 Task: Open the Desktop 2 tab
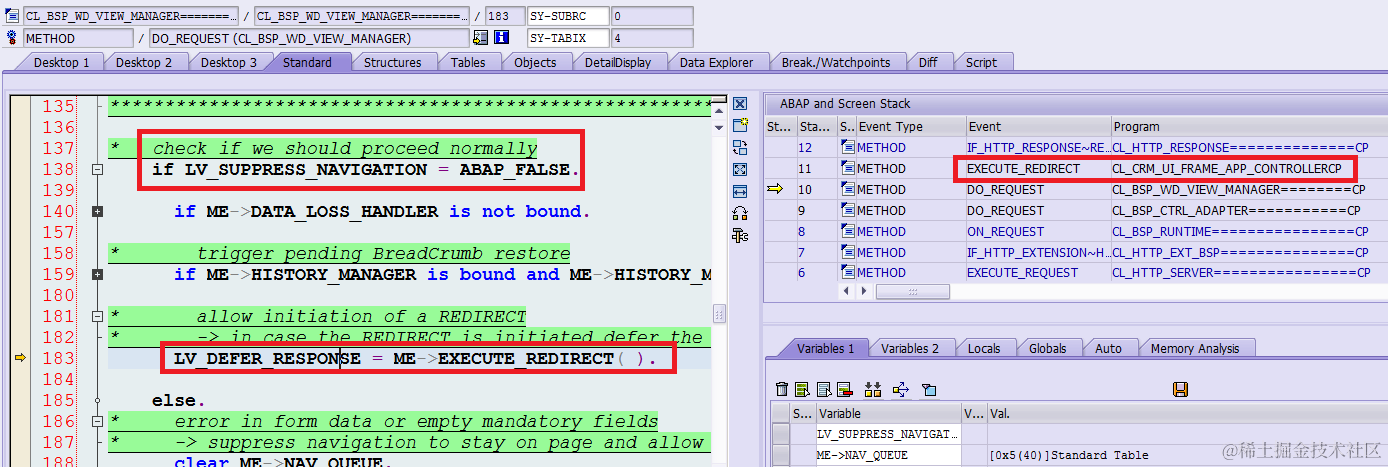(144, 62)
